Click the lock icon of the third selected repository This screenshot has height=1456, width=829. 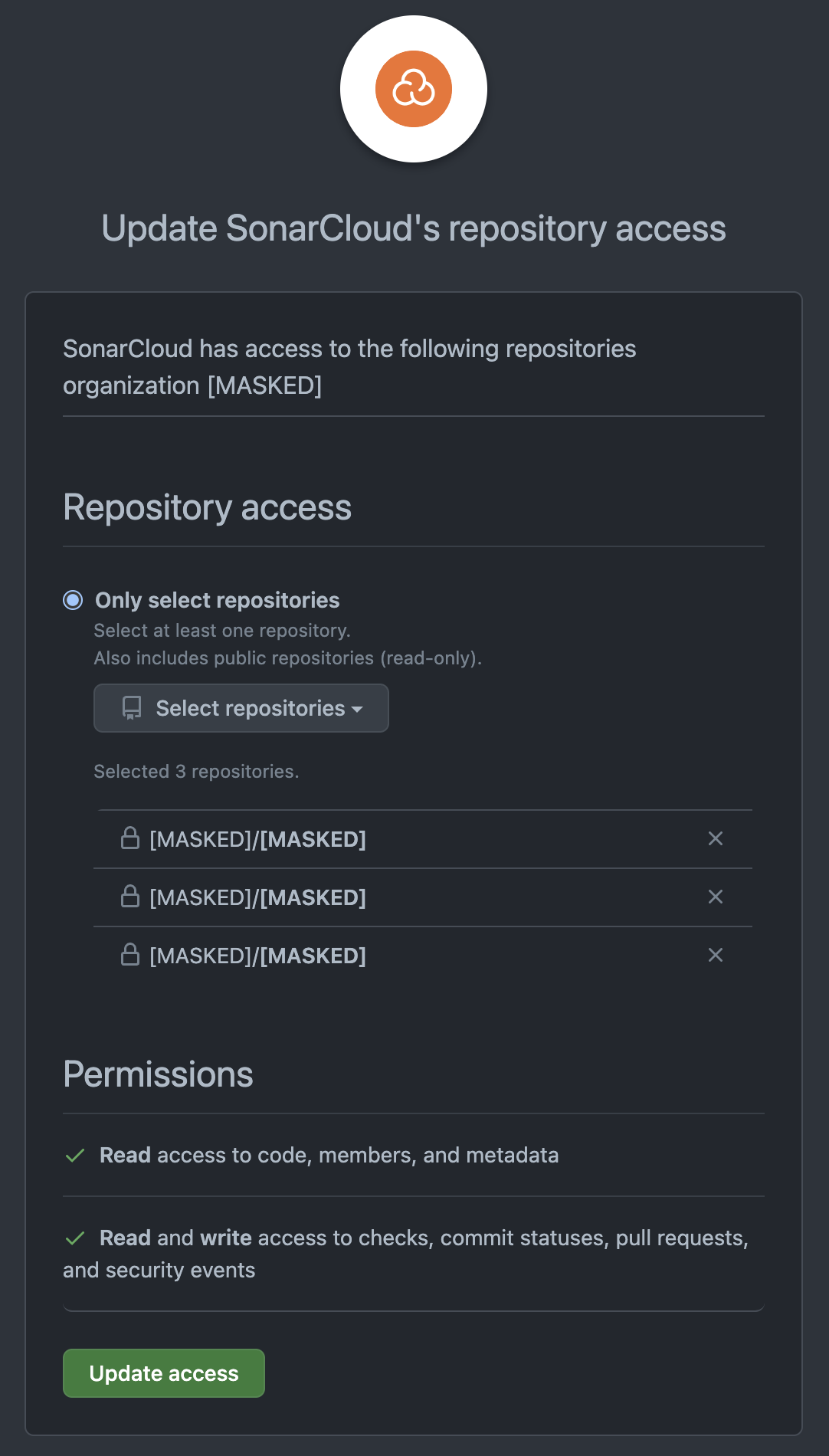coord(130,955)
